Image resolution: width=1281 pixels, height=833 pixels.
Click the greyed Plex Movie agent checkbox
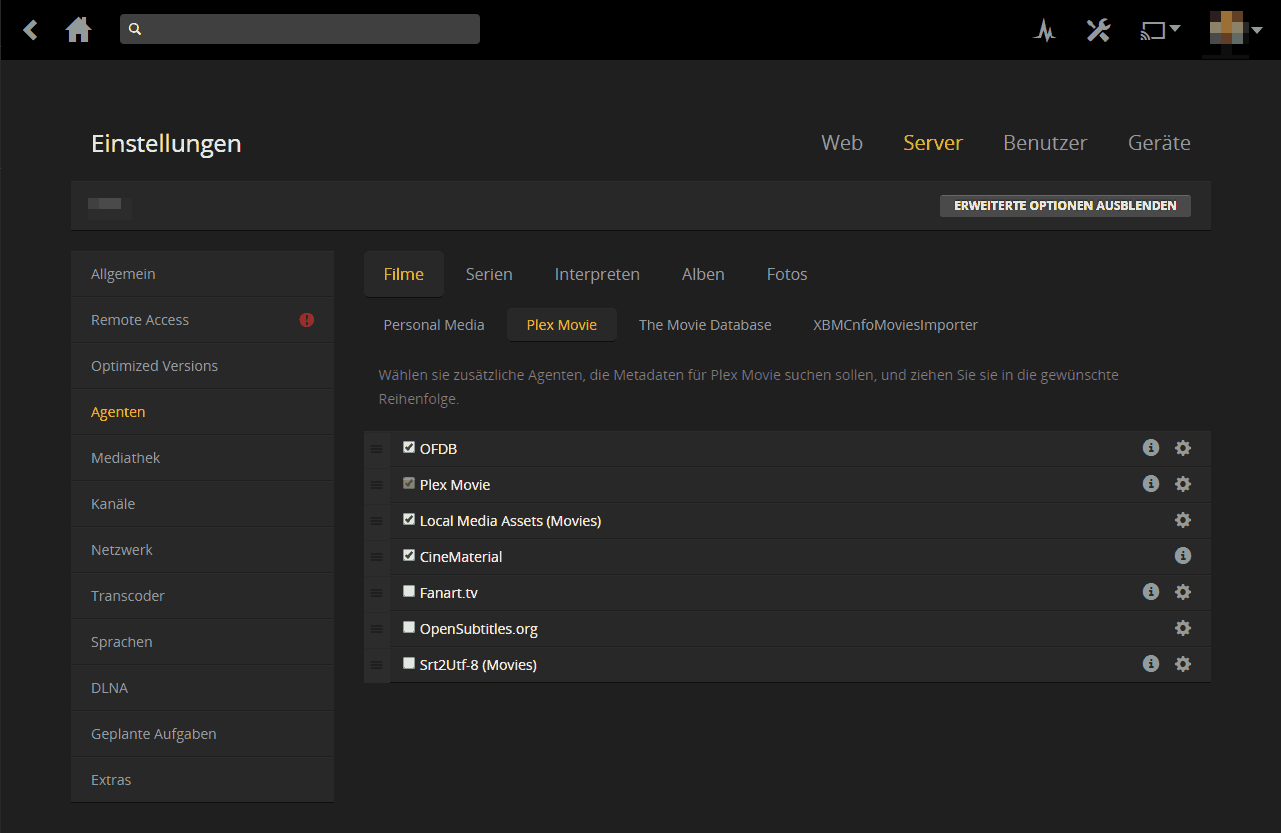click(x=409, y=484)
